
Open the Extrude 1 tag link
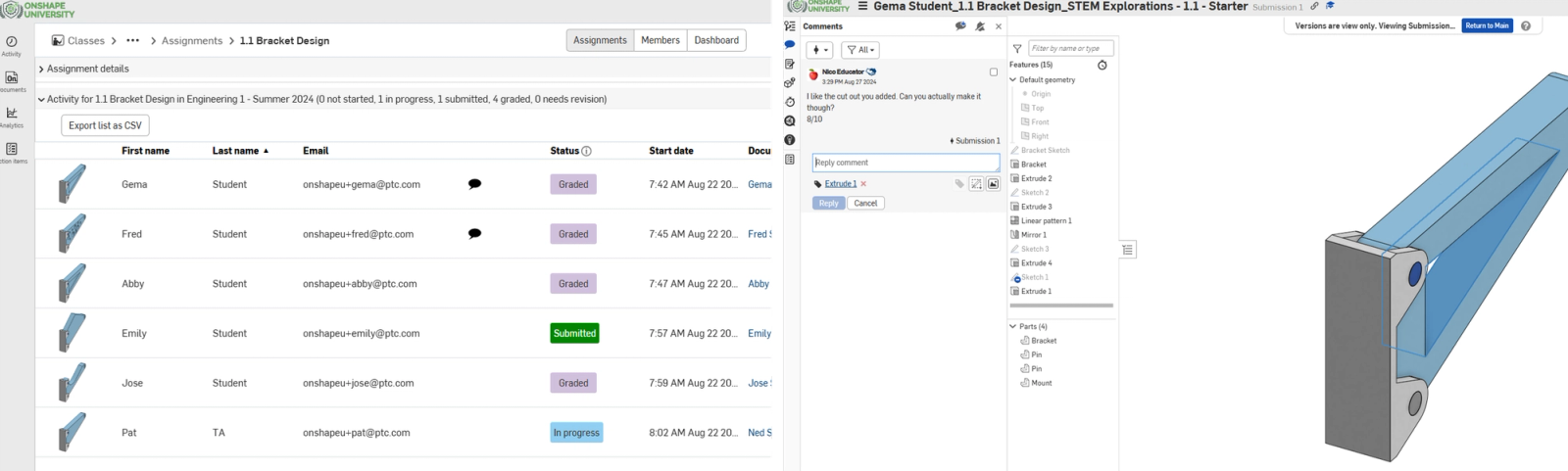(840, 184)
